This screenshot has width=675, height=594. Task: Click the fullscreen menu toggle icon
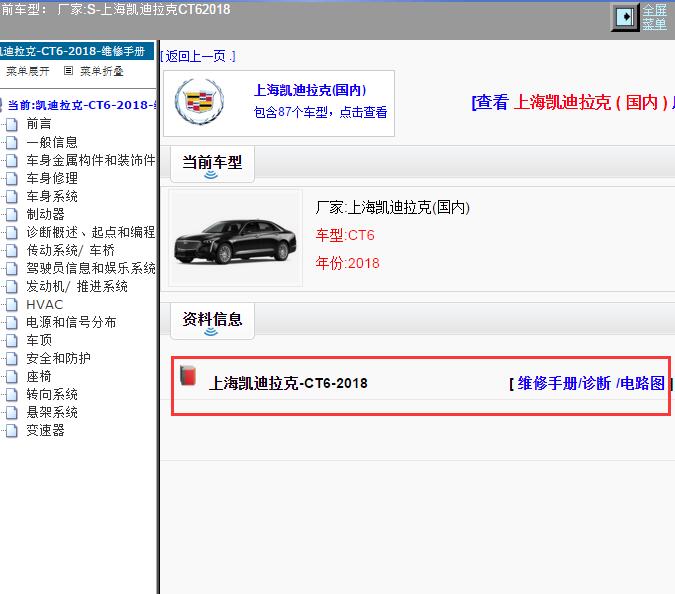coord(625,17)
